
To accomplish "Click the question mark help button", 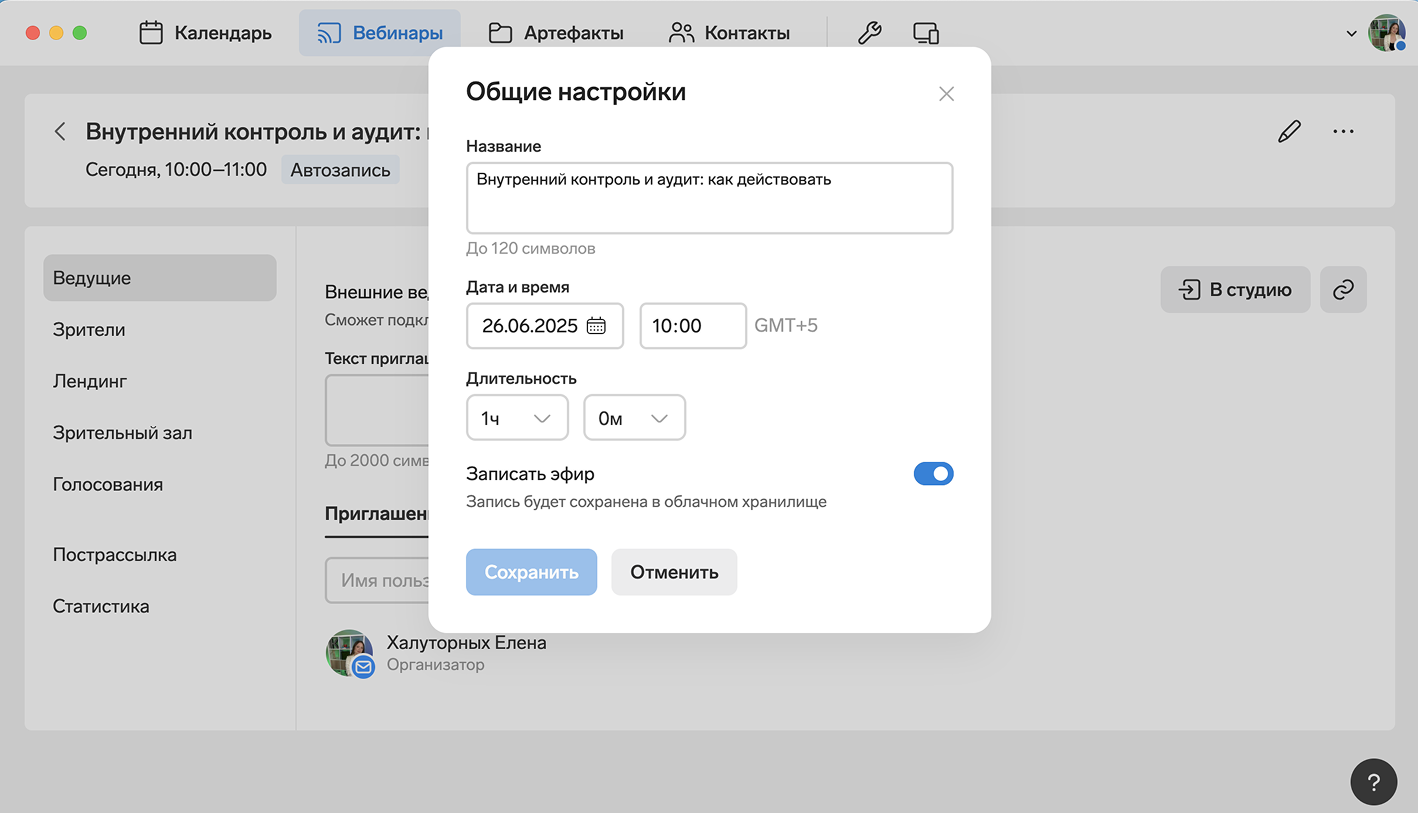I will 1373,782.
